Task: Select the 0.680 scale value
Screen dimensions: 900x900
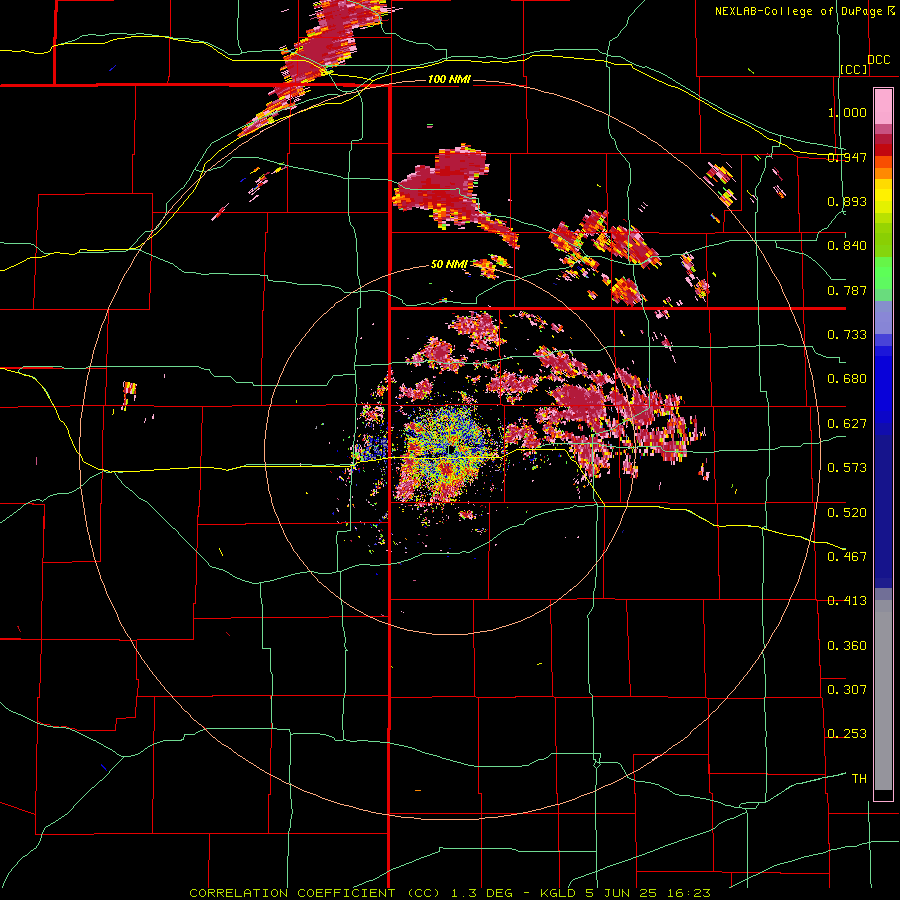Action: click(847, 379)
